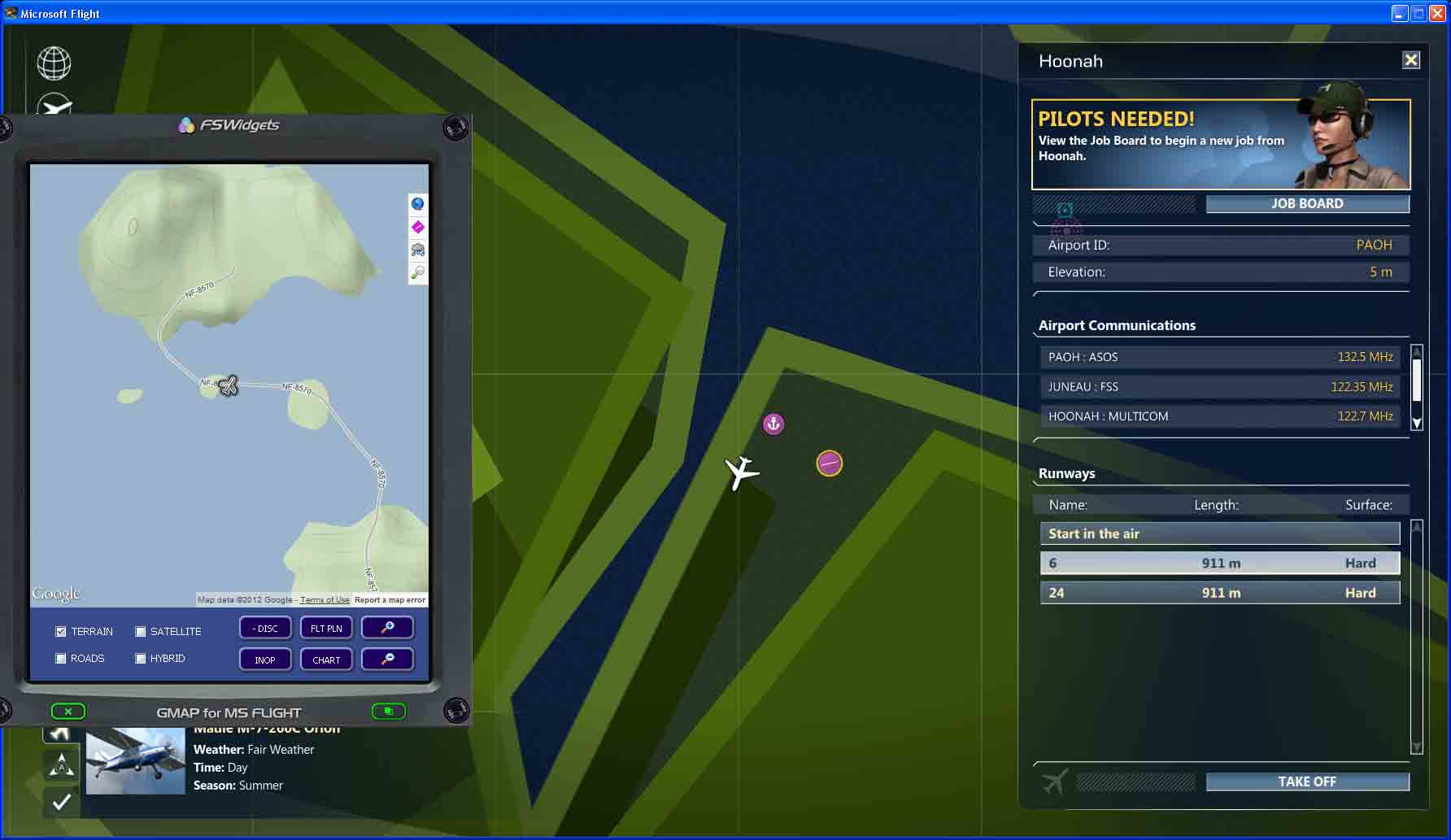Zoom in with the magnifier plus button
The height and width of the screenshot is (840, 1451).
pyautogui.click(x=387, y=628)
